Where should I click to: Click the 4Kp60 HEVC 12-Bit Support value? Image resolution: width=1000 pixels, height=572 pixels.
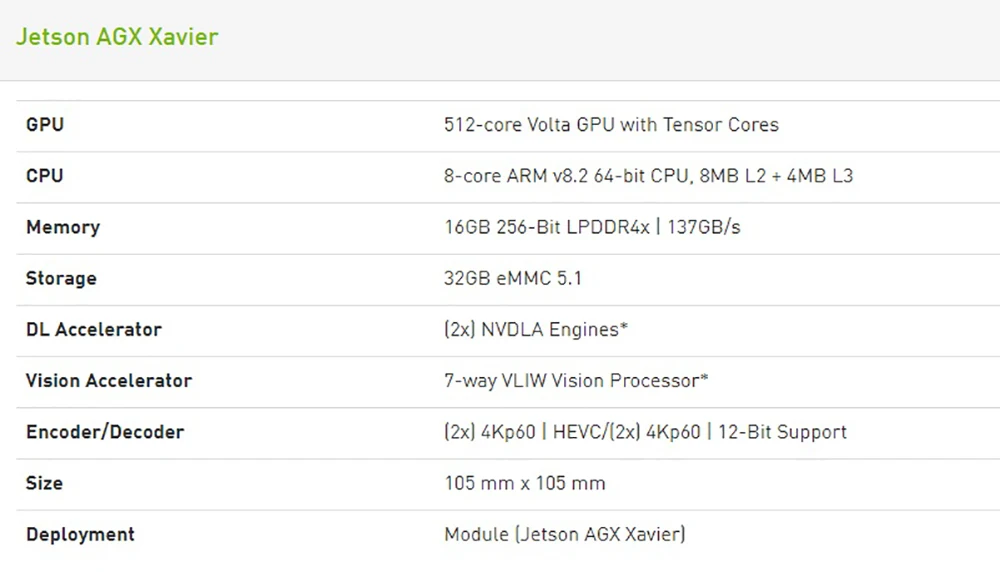(645, 432)
